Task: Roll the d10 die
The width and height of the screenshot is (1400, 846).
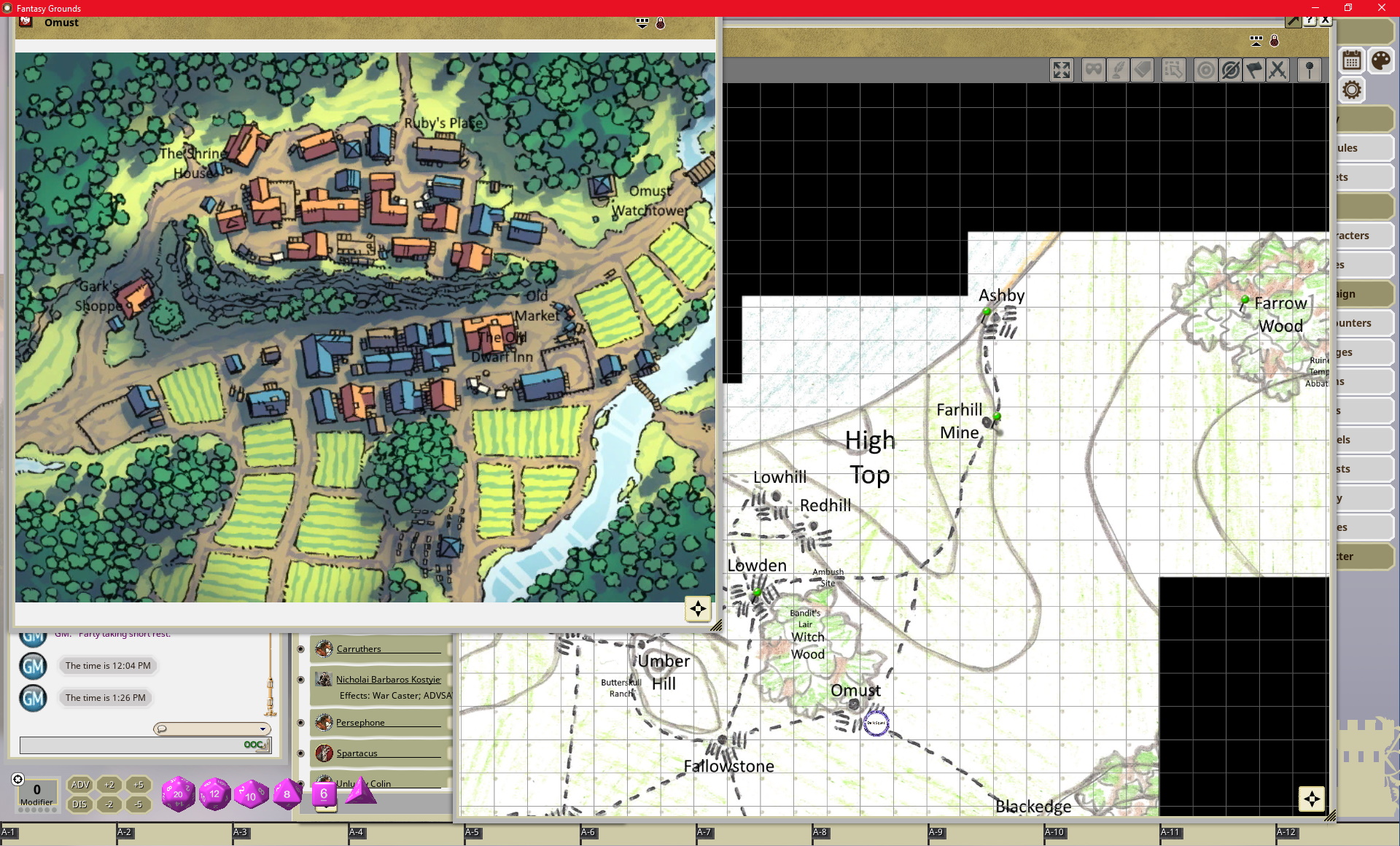Action: tap(251, 794)
